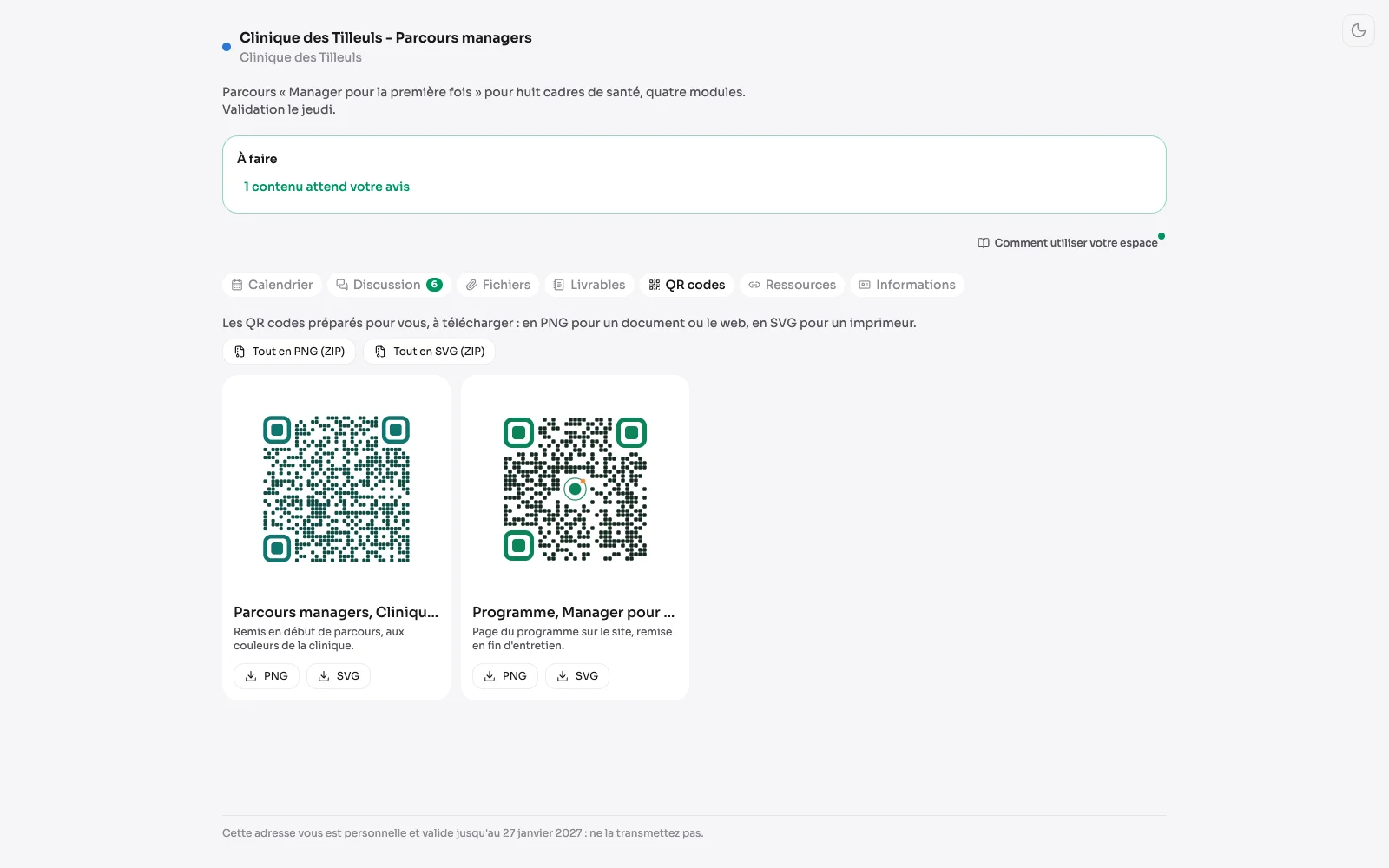This screenshot has height=868, width=1389.
Task: Click the ID card icon in the Informations tab
Action: tap(865, 285)
